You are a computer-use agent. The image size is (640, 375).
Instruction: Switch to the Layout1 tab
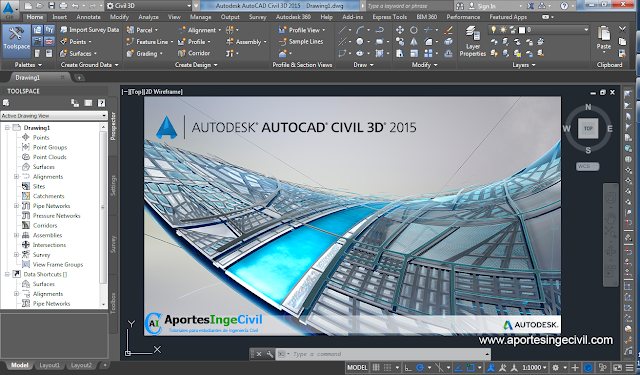(49, 366)
